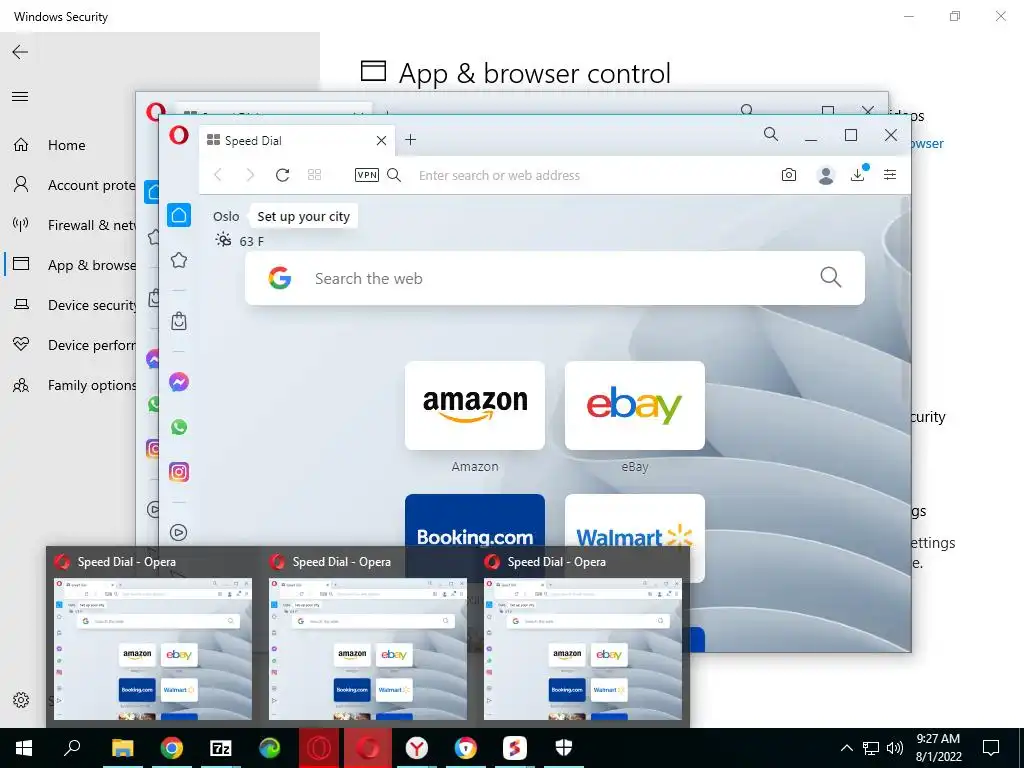This screenshot has height=768, width=1024.
Task: Open the Player icon in Opera sidebar
Action: (x=178, y=532)
